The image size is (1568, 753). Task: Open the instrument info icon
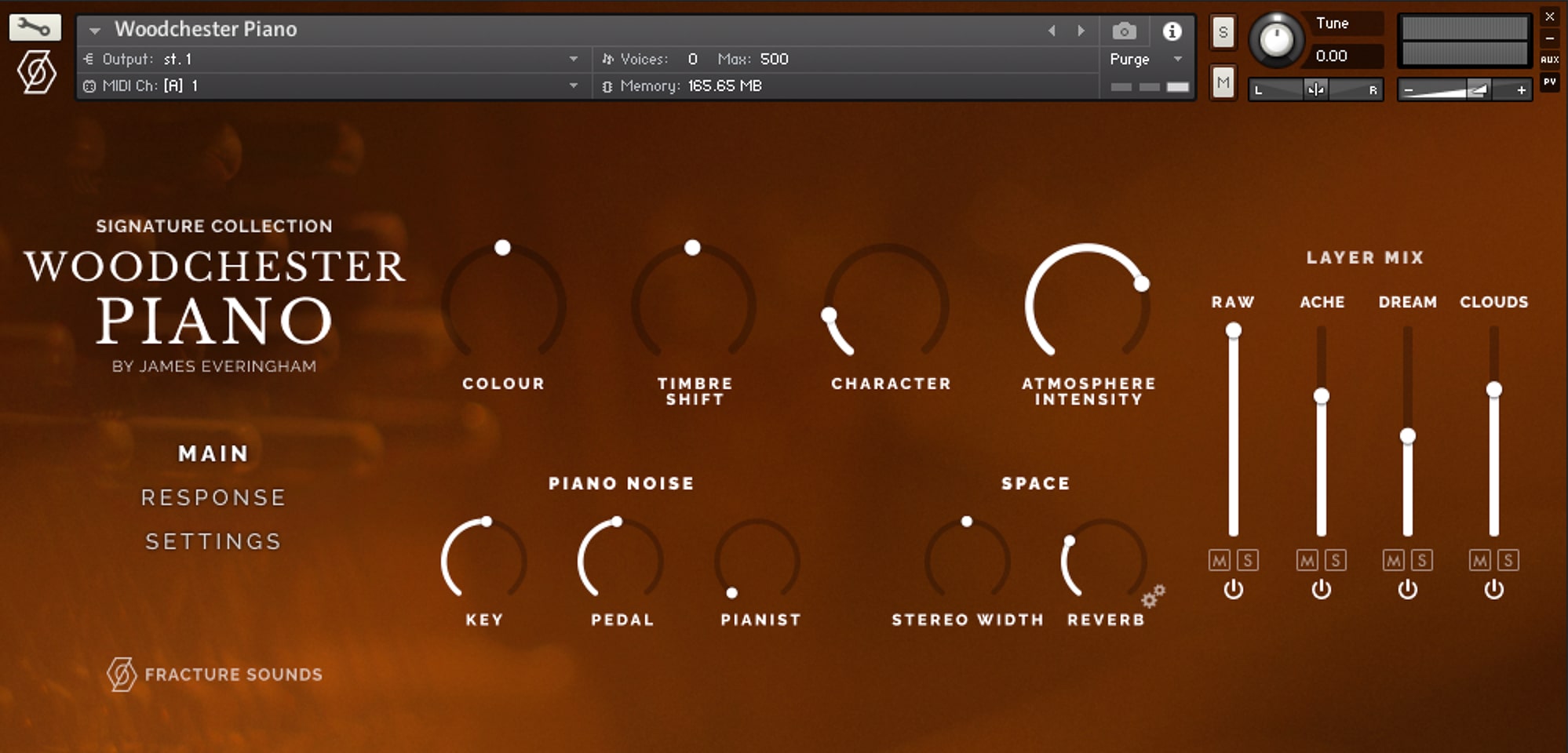click(1172, 31)
